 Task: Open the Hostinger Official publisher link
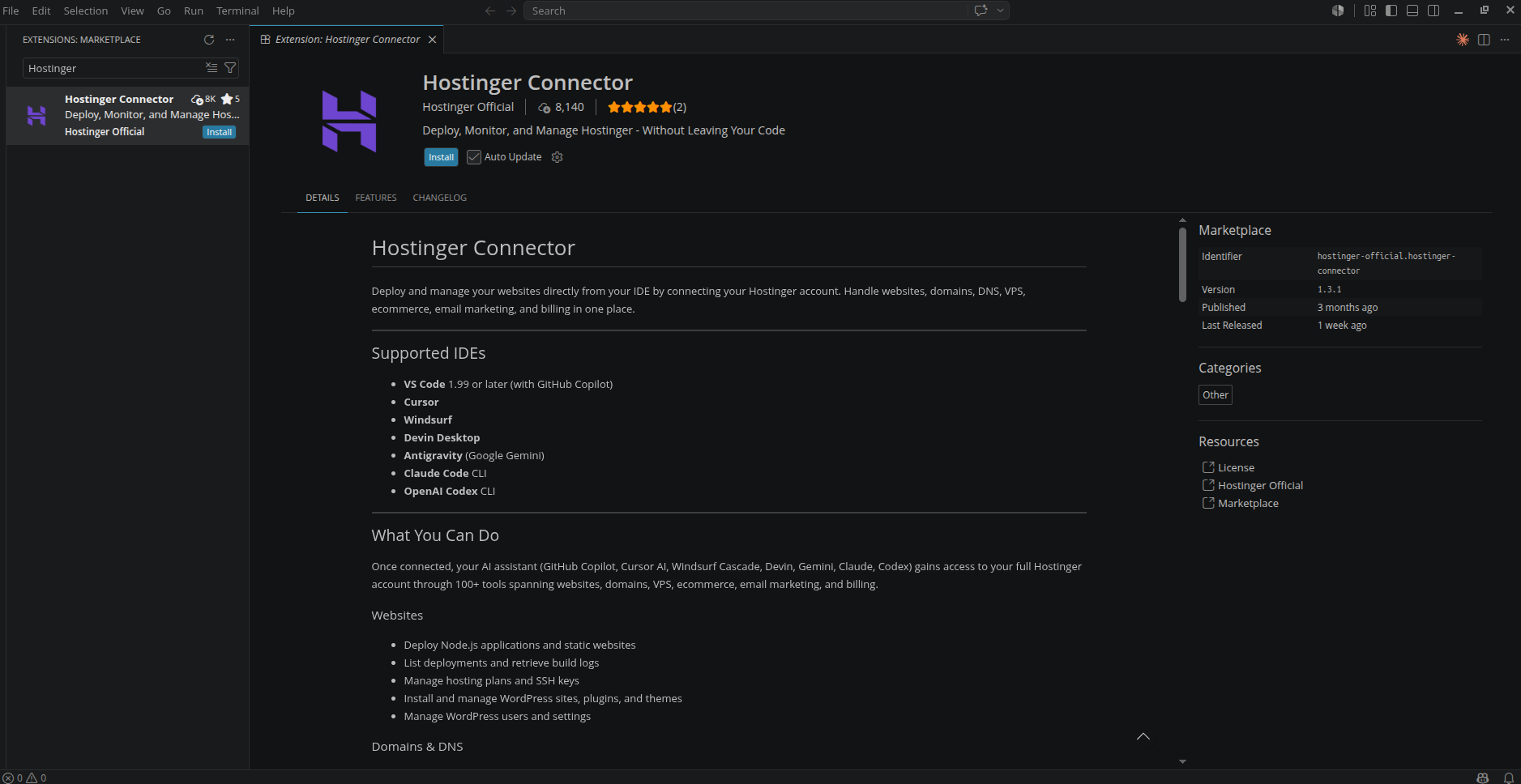468,107
